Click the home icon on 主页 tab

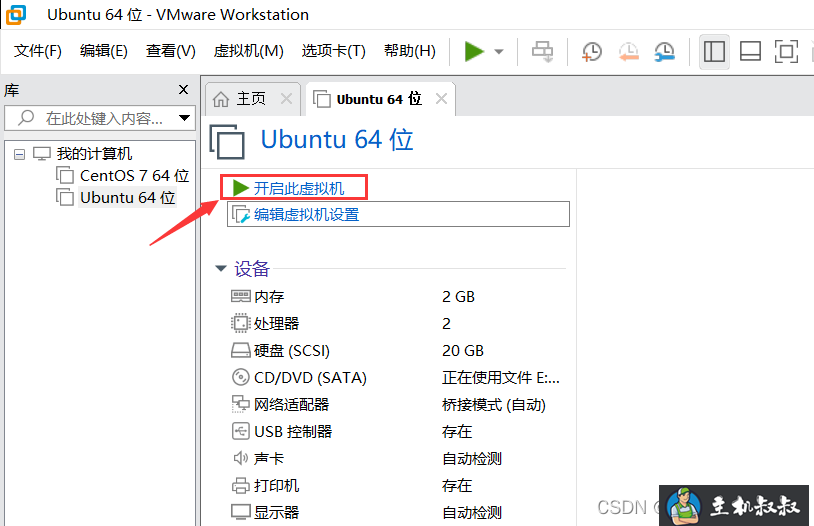221,99
